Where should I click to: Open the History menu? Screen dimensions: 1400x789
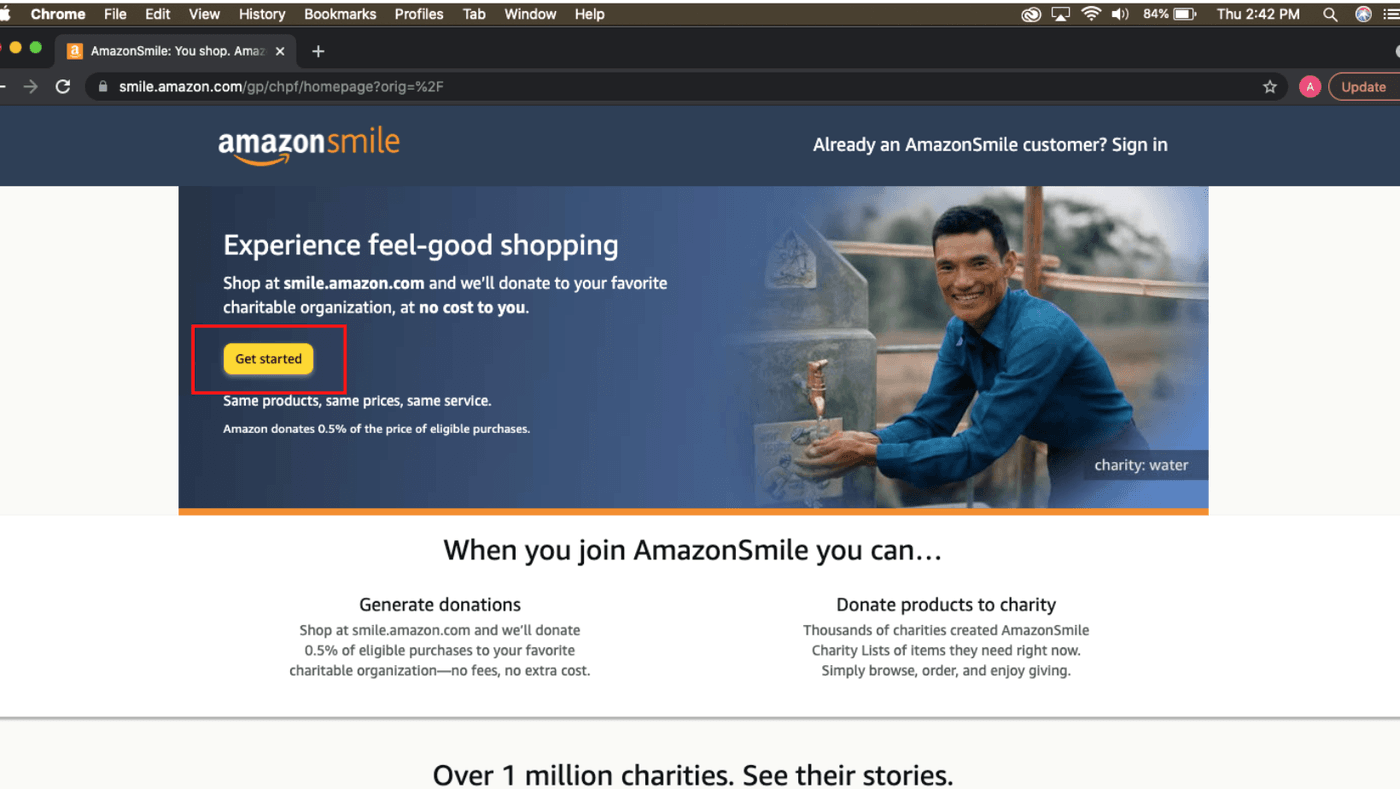(262, 14)
